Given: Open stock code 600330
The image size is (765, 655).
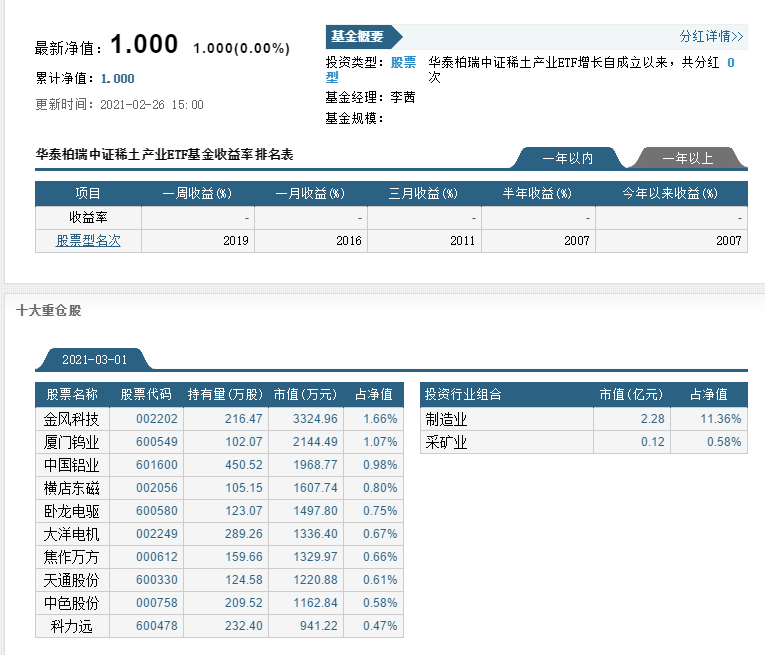Looking at the screenshot, I should tap(157, 579).
